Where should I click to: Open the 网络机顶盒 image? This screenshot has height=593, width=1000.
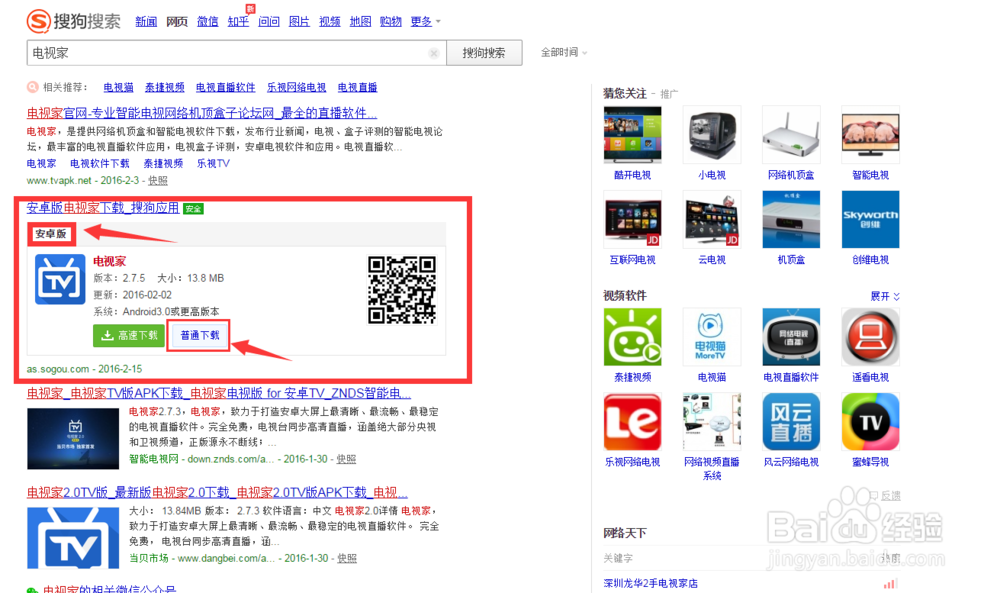[791, 135]
